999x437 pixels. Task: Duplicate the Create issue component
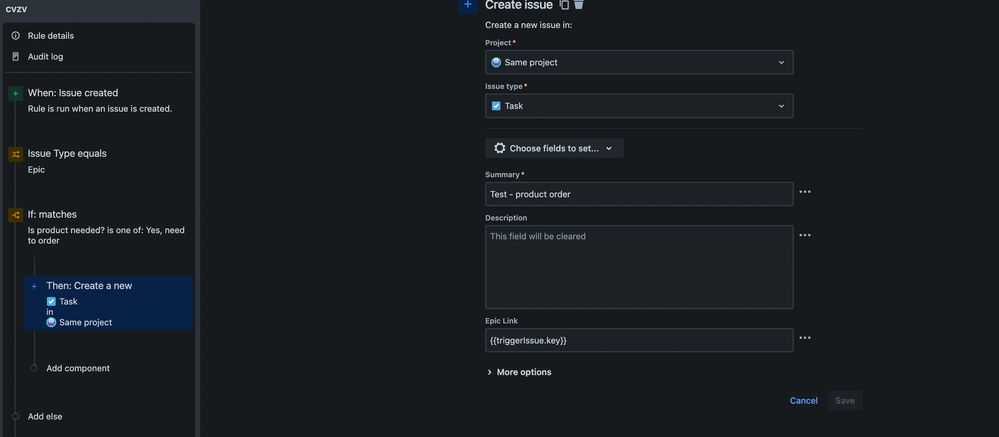click(x=564, y=4)
